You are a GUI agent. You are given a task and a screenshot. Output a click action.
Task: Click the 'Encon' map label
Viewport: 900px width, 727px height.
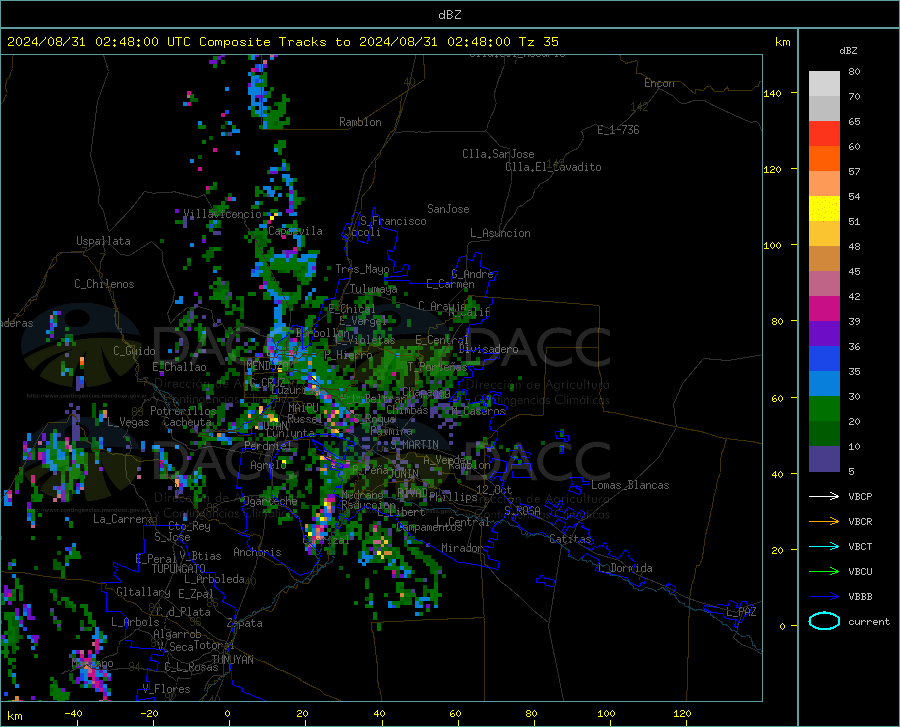[x=659, y=83]
